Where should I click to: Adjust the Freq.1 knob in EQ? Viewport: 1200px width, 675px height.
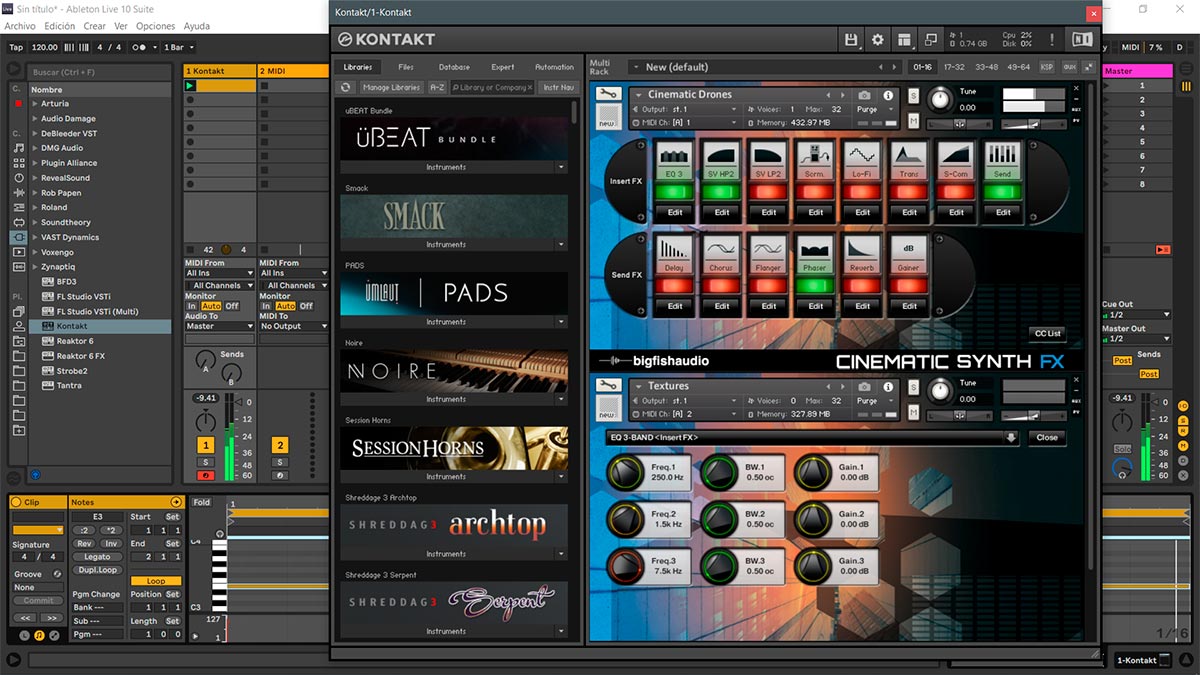[624, 471]
